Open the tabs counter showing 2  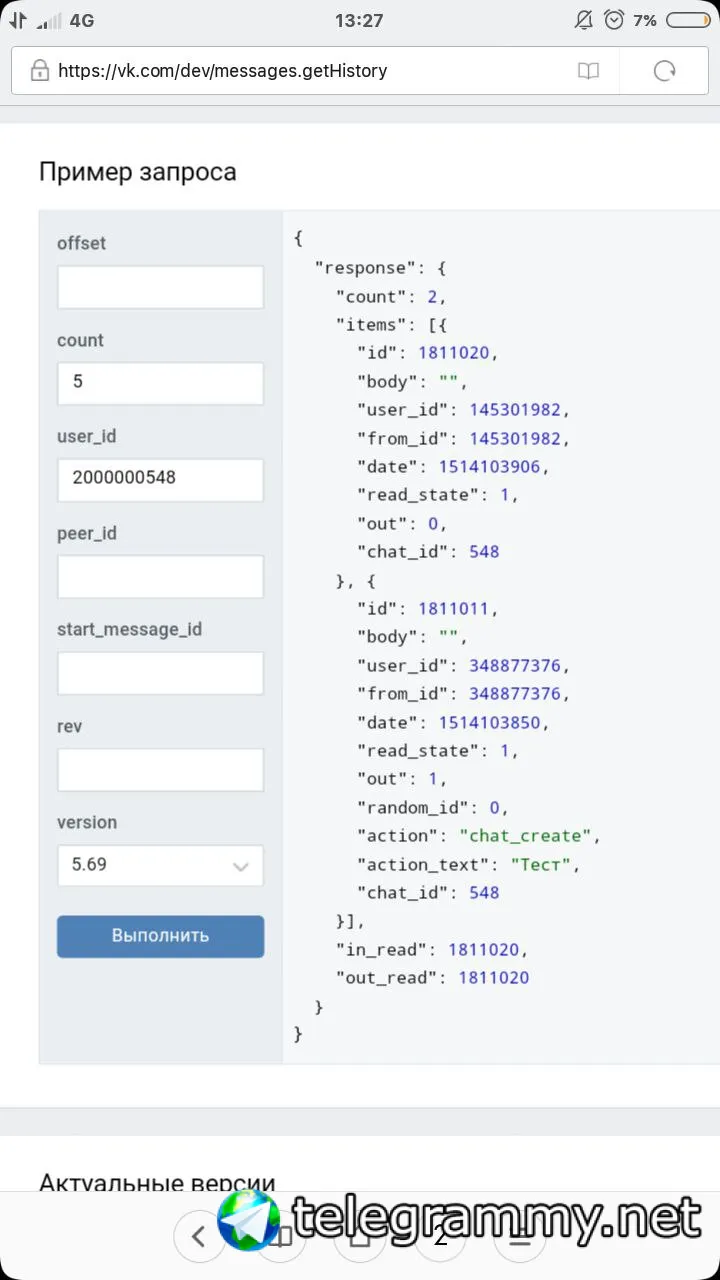[440, 1237]
